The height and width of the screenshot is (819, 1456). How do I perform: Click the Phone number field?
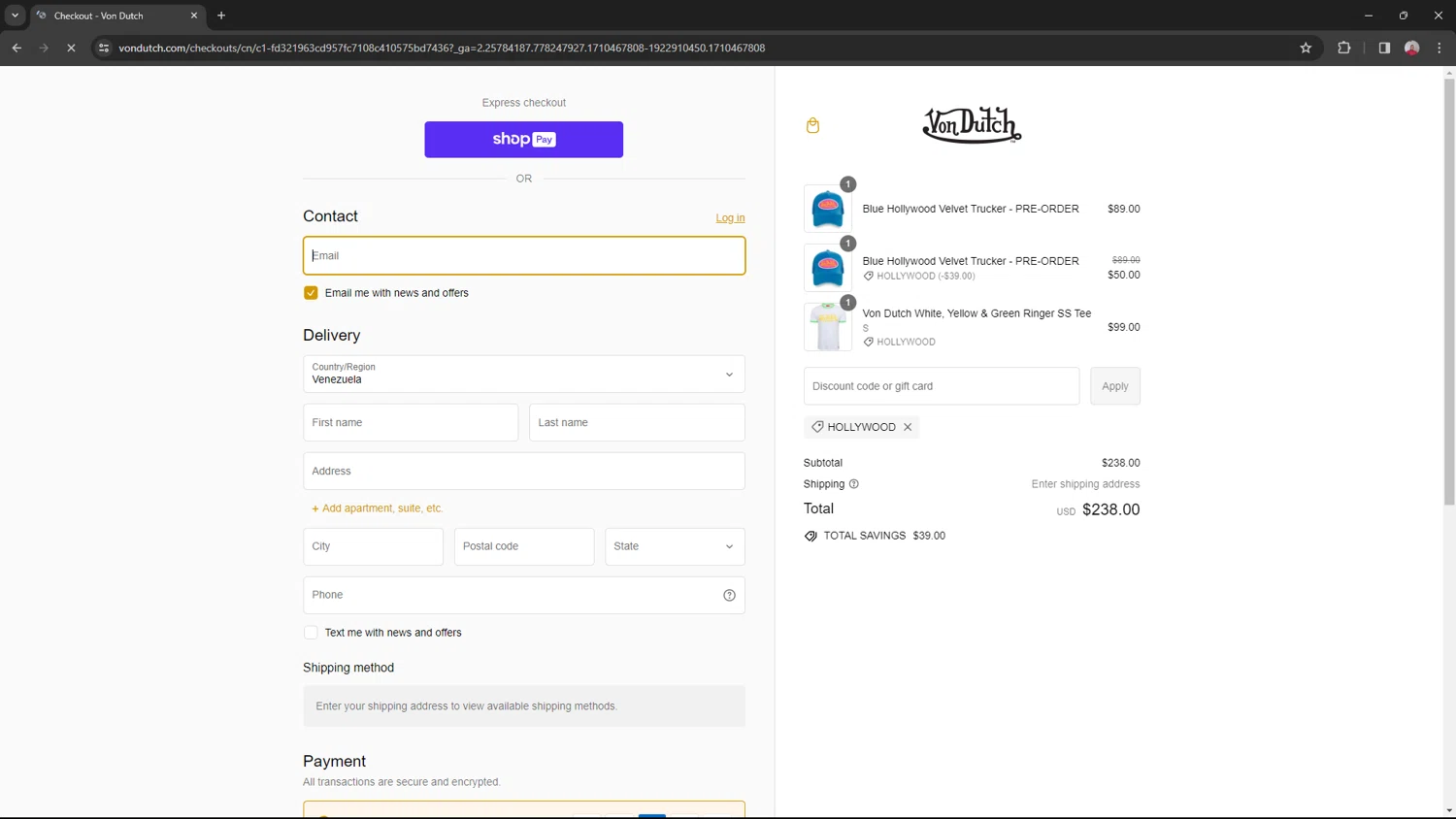click(524, 595)
